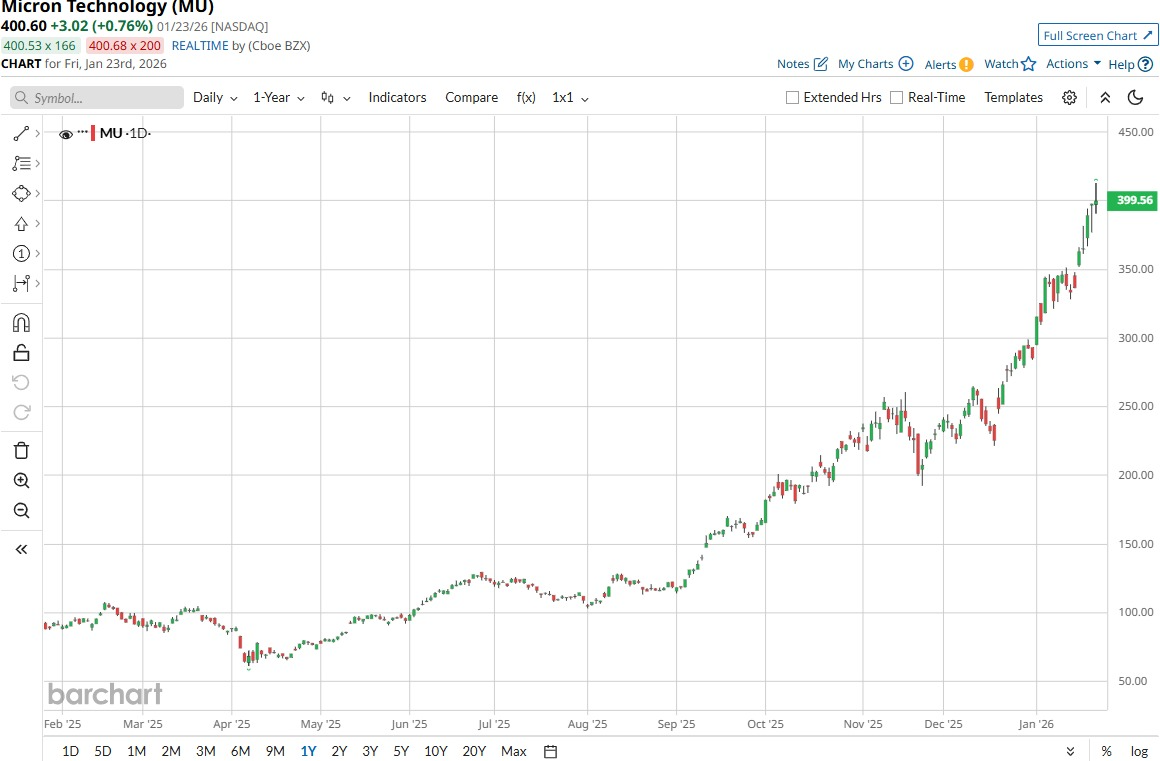Viewport: 1160px width, 761px height.
Task: Open the 1x1 grid layout dropdown
Action: pos(570,98)
